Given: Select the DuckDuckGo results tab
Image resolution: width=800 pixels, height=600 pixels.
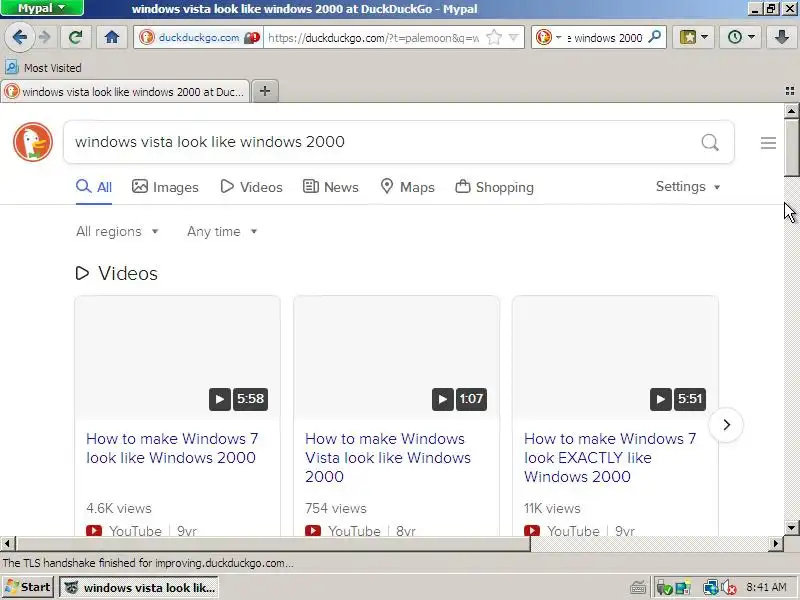Looking at the screenshot, I should click(x=125, y=92).
